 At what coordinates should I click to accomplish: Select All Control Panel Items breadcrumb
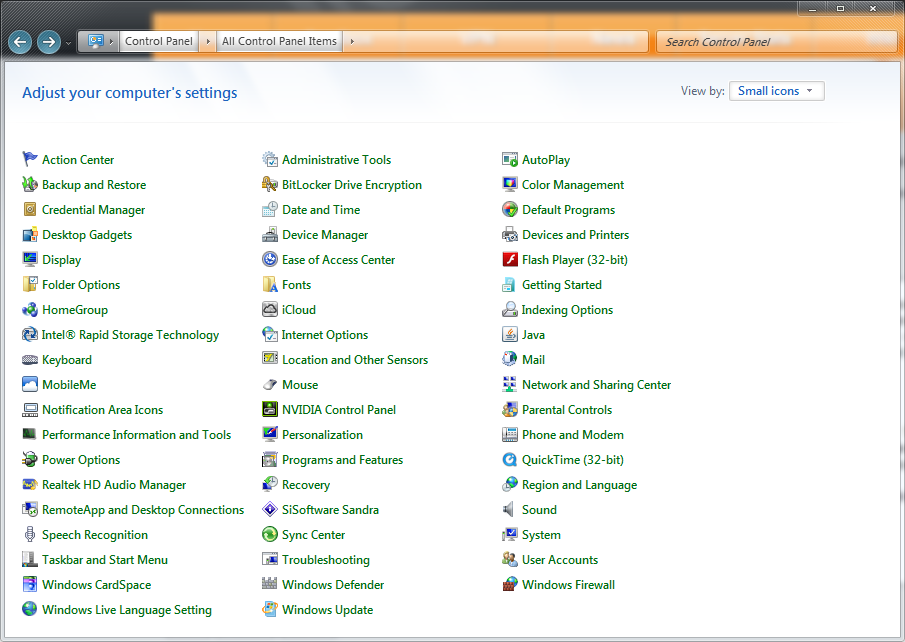[x=279, y=42]
